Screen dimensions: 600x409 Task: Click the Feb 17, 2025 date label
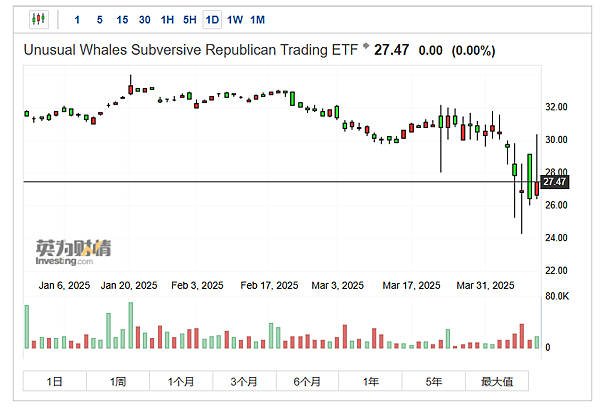(x=269, y=285)
